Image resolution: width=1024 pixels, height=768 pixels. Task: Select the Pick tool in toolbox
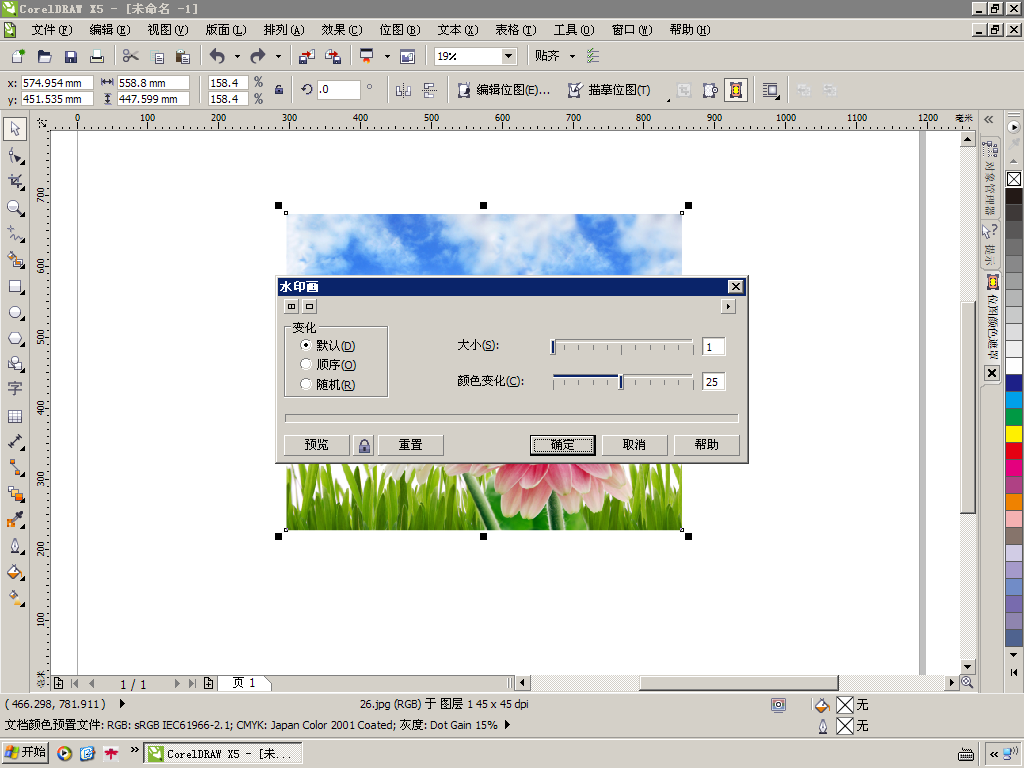15,129
